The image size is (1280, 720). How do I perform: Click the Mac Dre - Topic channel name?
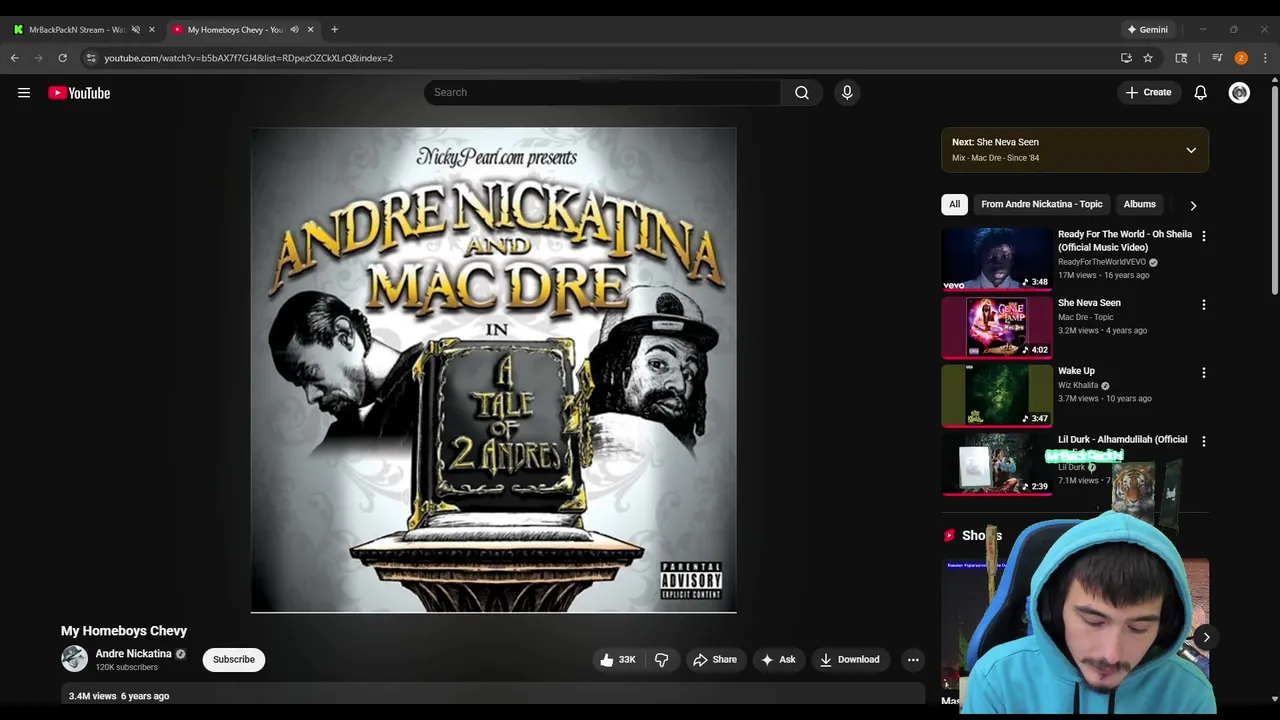(1085, 317)
